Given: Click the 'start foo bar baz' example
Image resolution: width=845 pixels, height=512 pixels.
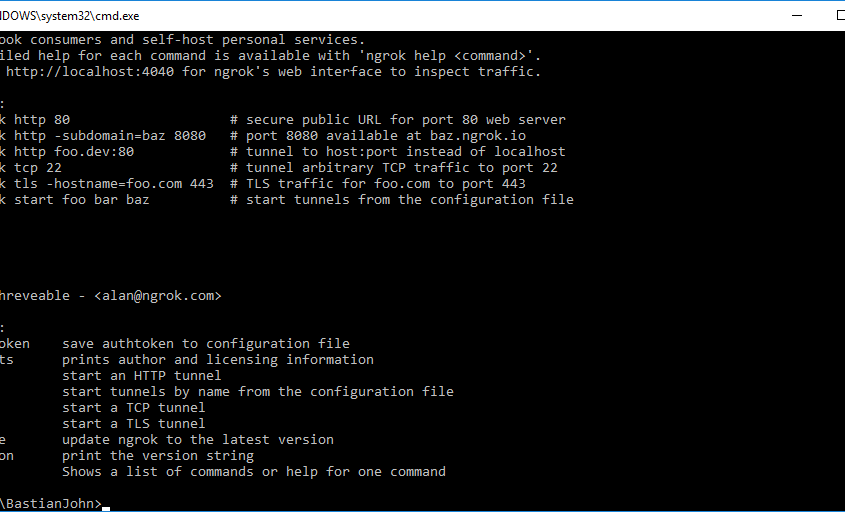Looking at the screenshot, I should tap(81, 199).
